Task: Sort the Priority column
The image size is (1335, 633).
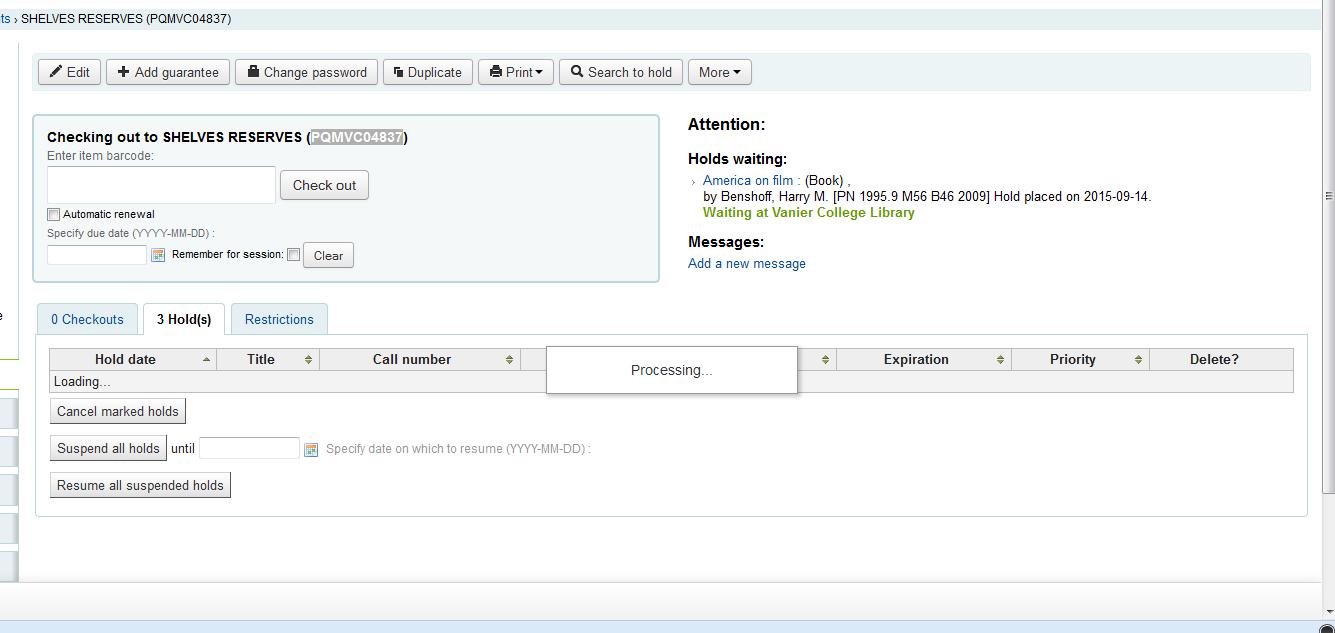Action: (1138, 360)
